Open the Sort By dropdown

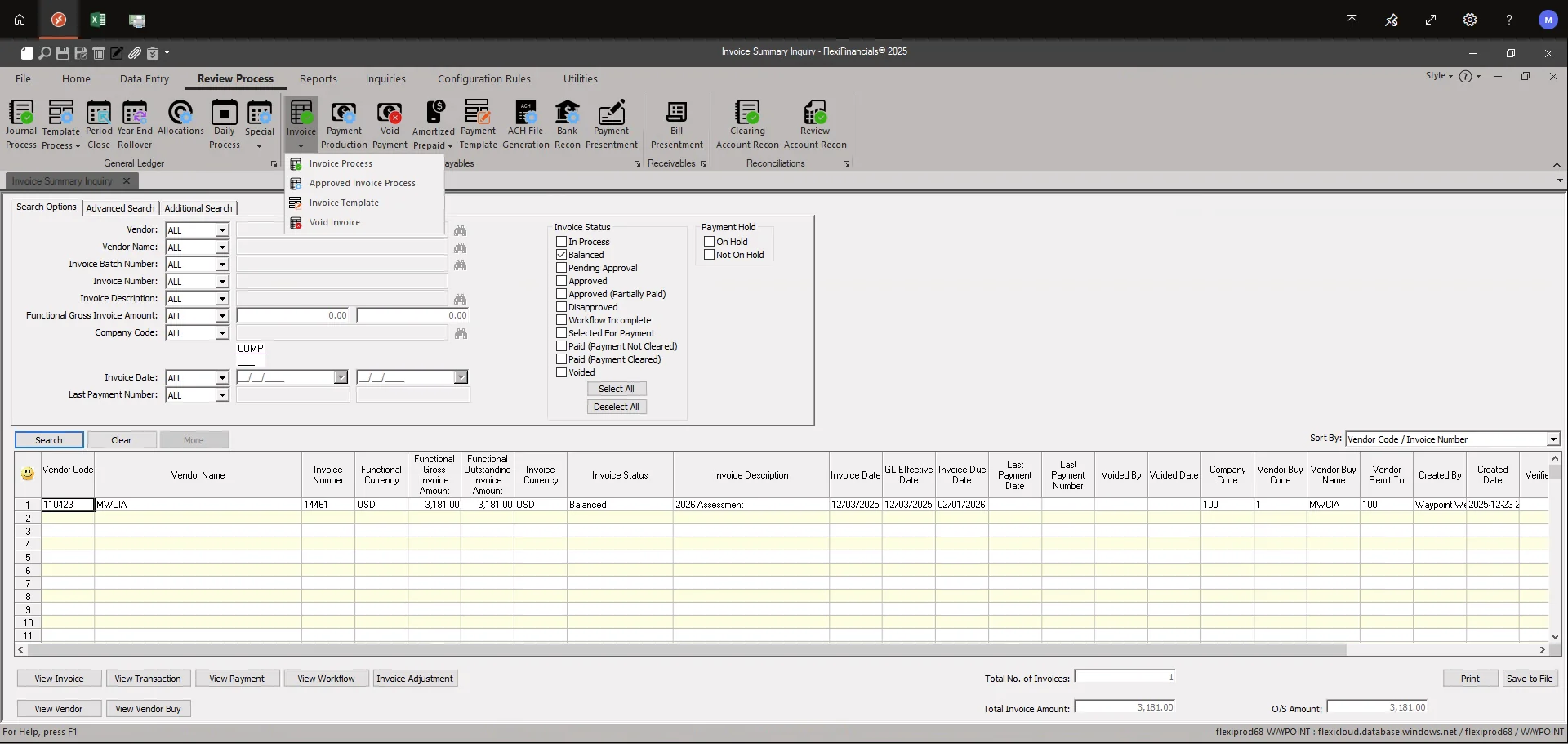click(x=1552, y=439)
